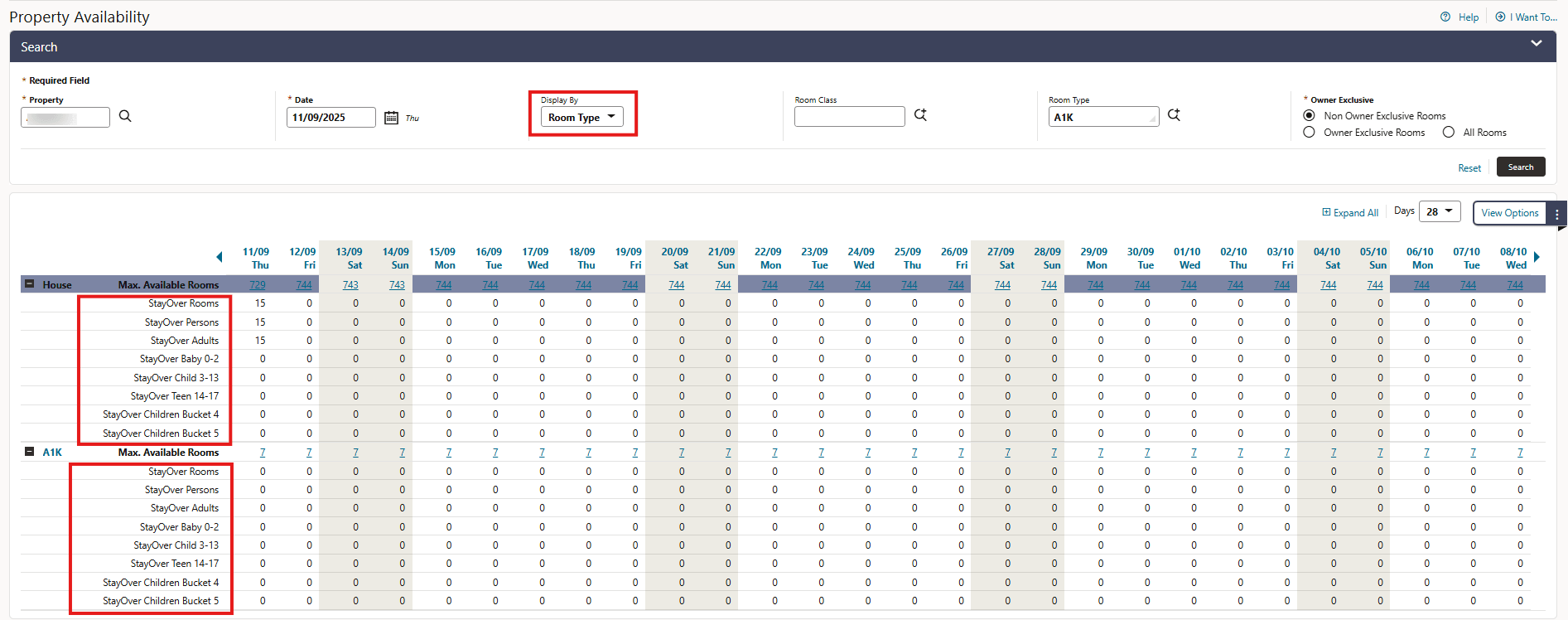Open the Days dropdown

[1440, 212]
